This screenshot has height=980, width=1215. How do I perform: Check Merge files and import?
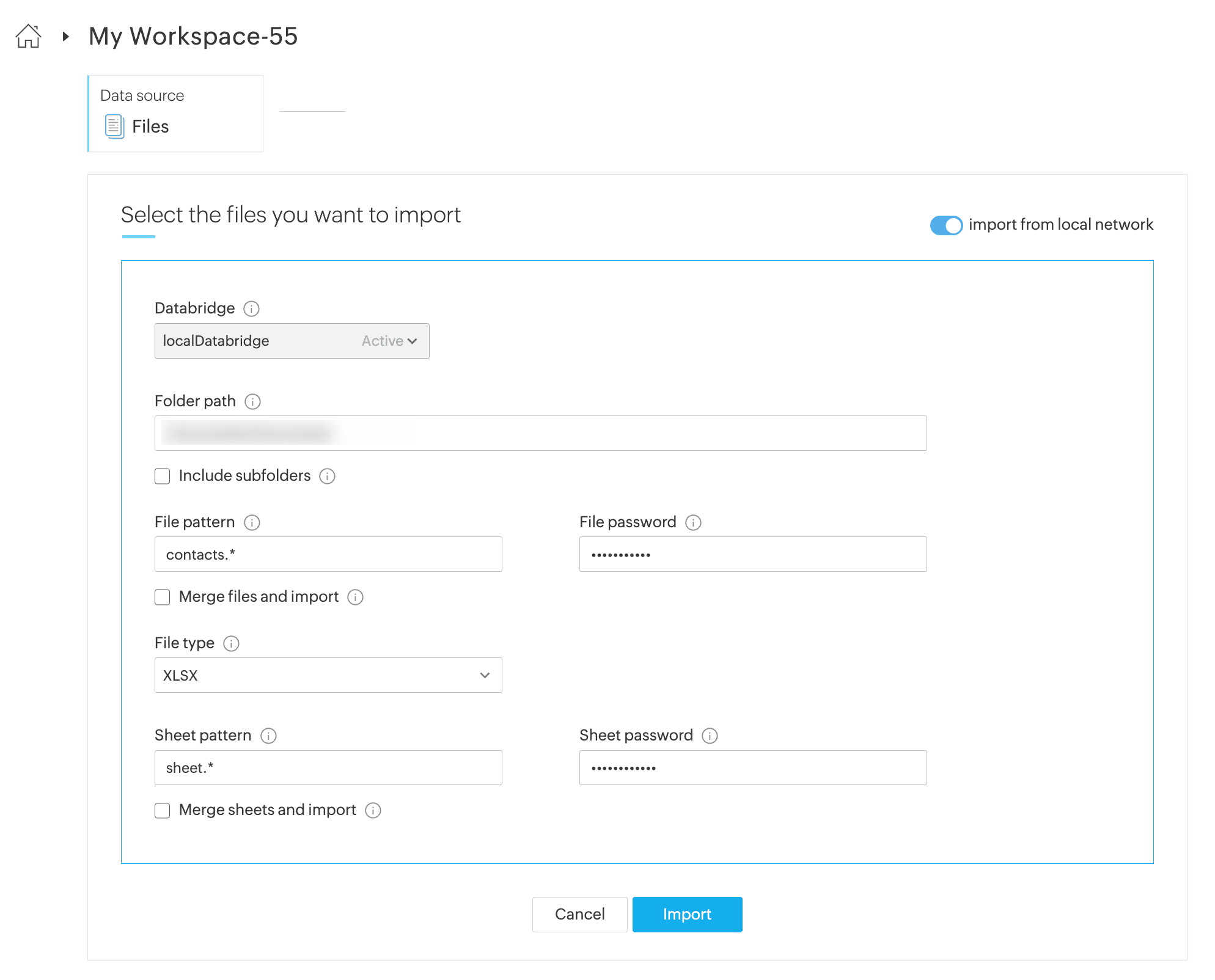(x=163, y=597)
